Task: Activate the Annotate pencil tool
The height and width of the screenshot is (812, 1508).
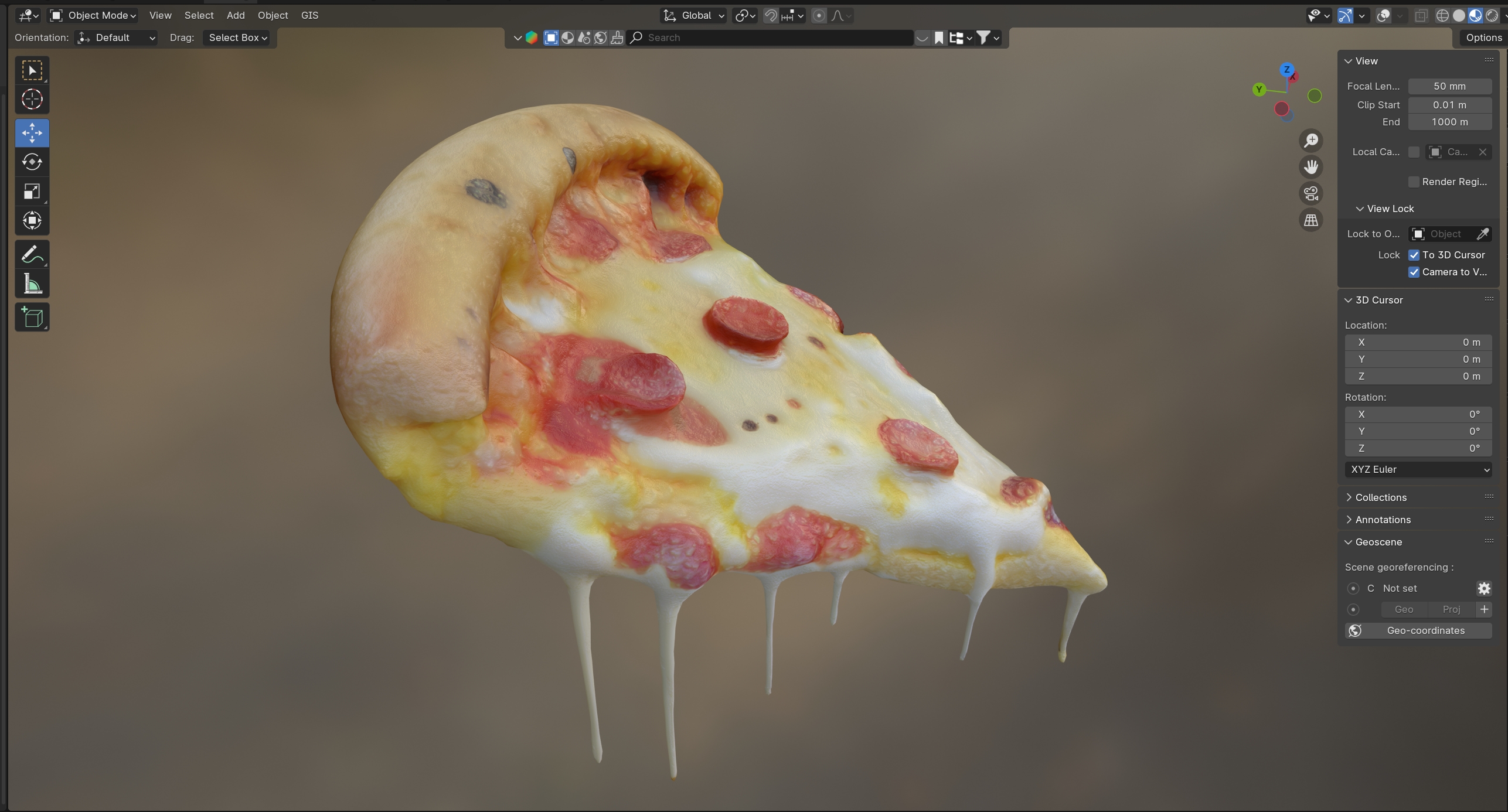Action: pos(32,254)
